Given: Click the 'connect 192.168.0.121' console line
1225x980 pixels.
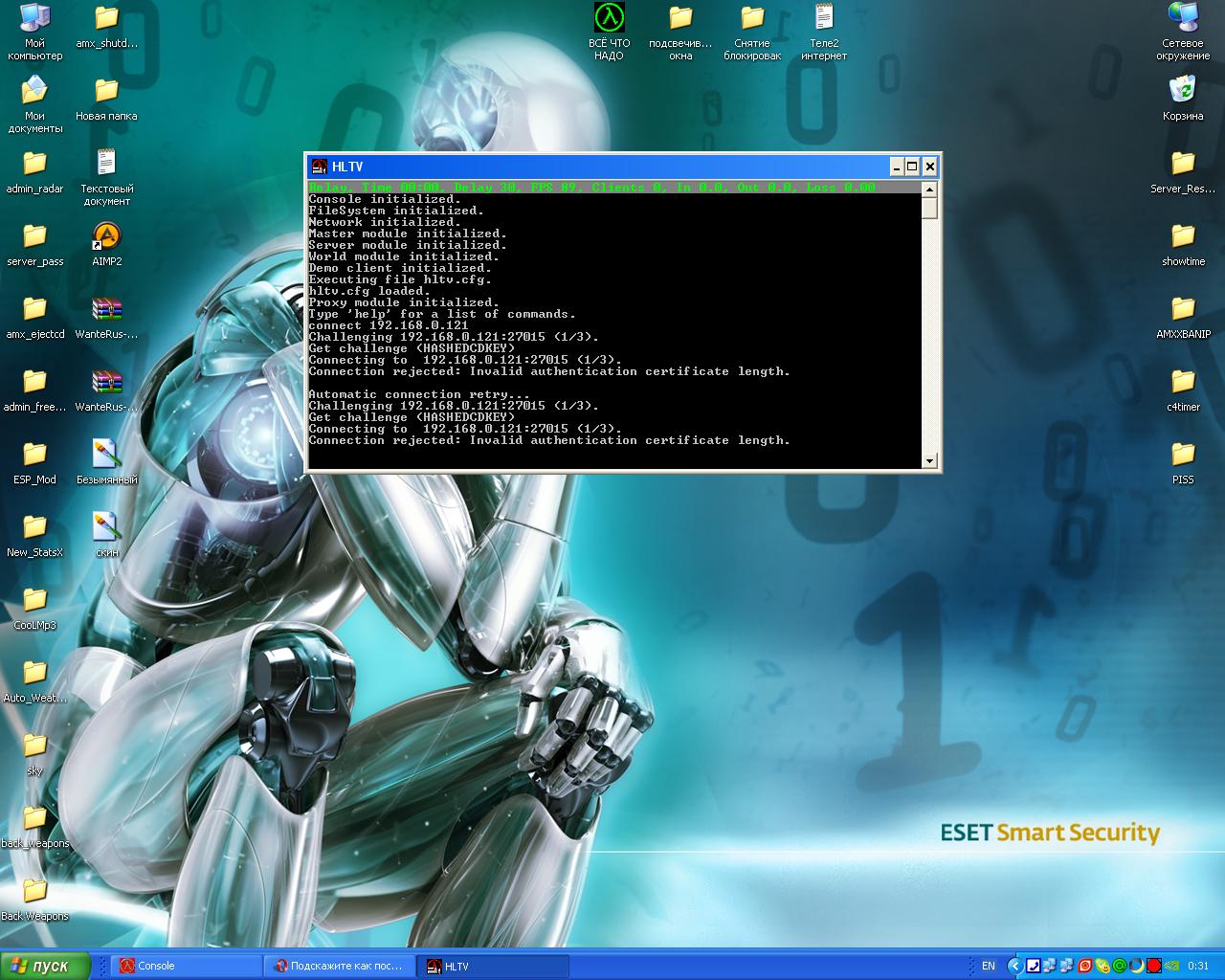Looking at the screenshot, I should coord(389,325).
